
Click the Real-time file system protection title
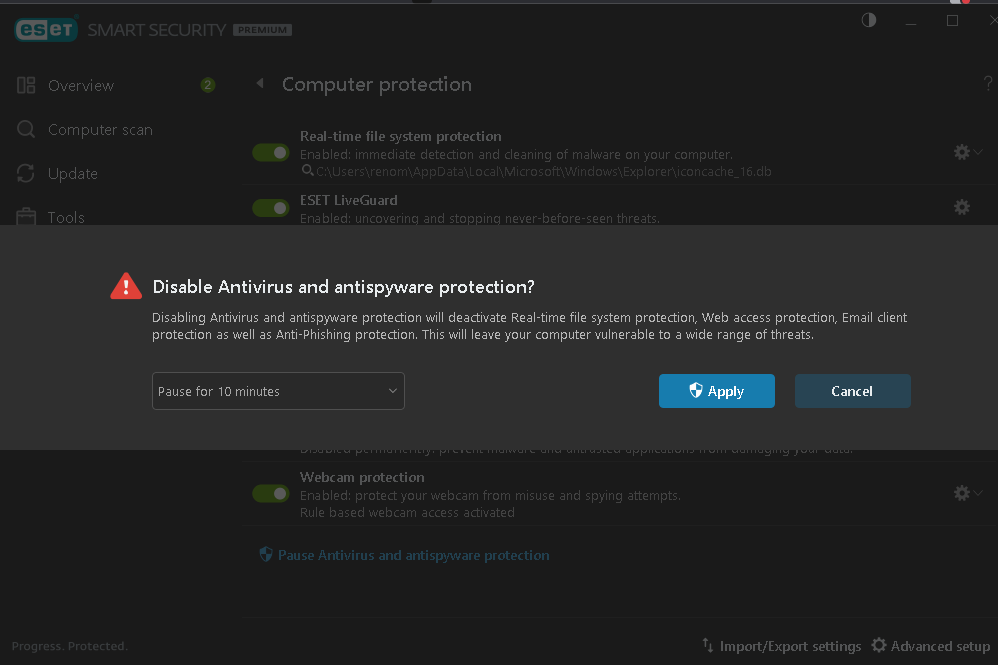tap(400, 136)
